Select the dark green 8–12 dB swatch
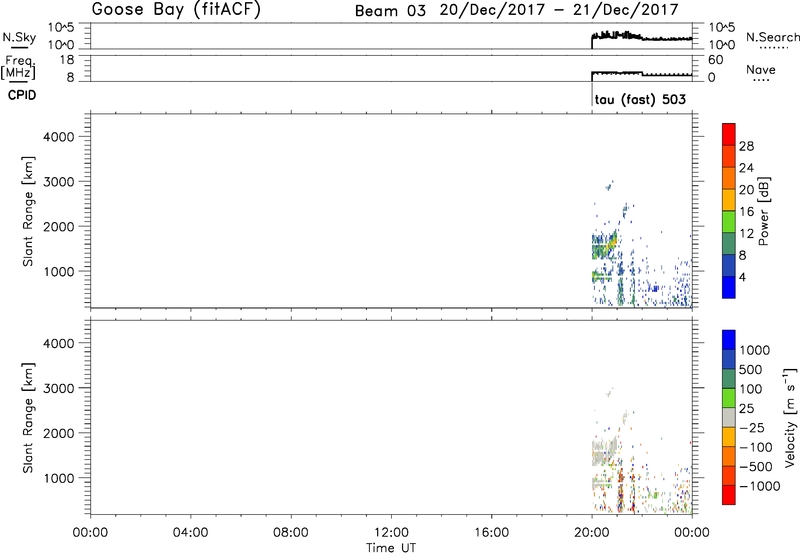The height and width of the screenshot is (554, 800). tap(729, 243)
